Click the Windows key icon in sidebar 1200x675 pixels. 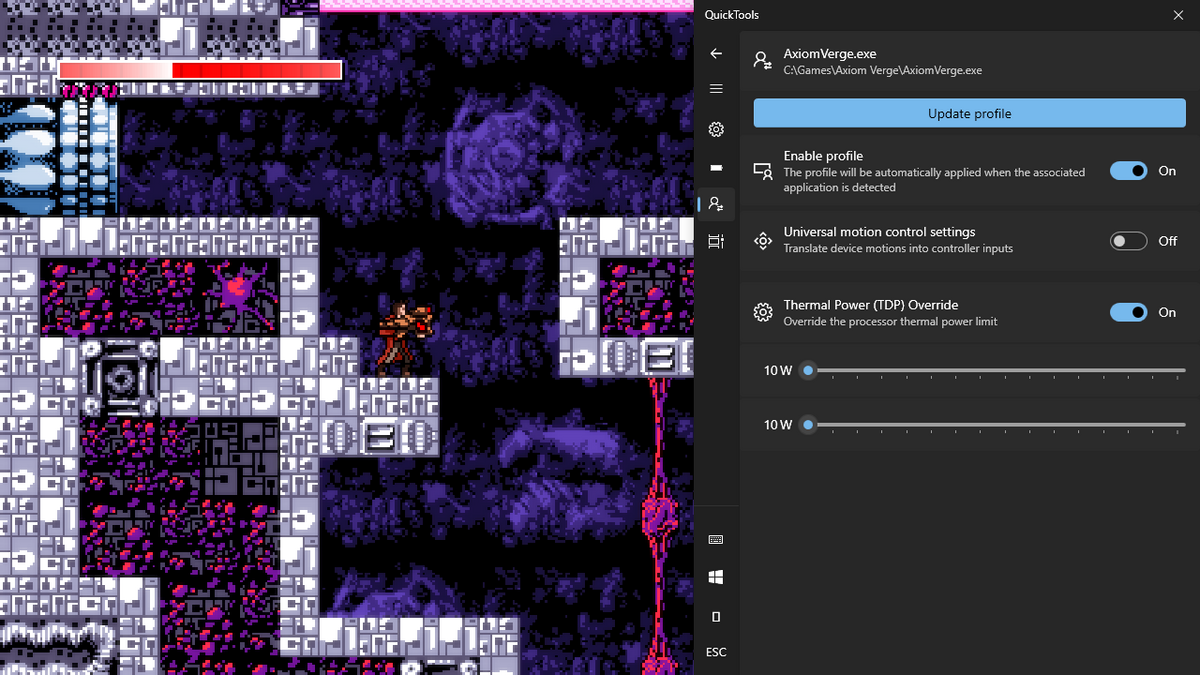point(716,578)
